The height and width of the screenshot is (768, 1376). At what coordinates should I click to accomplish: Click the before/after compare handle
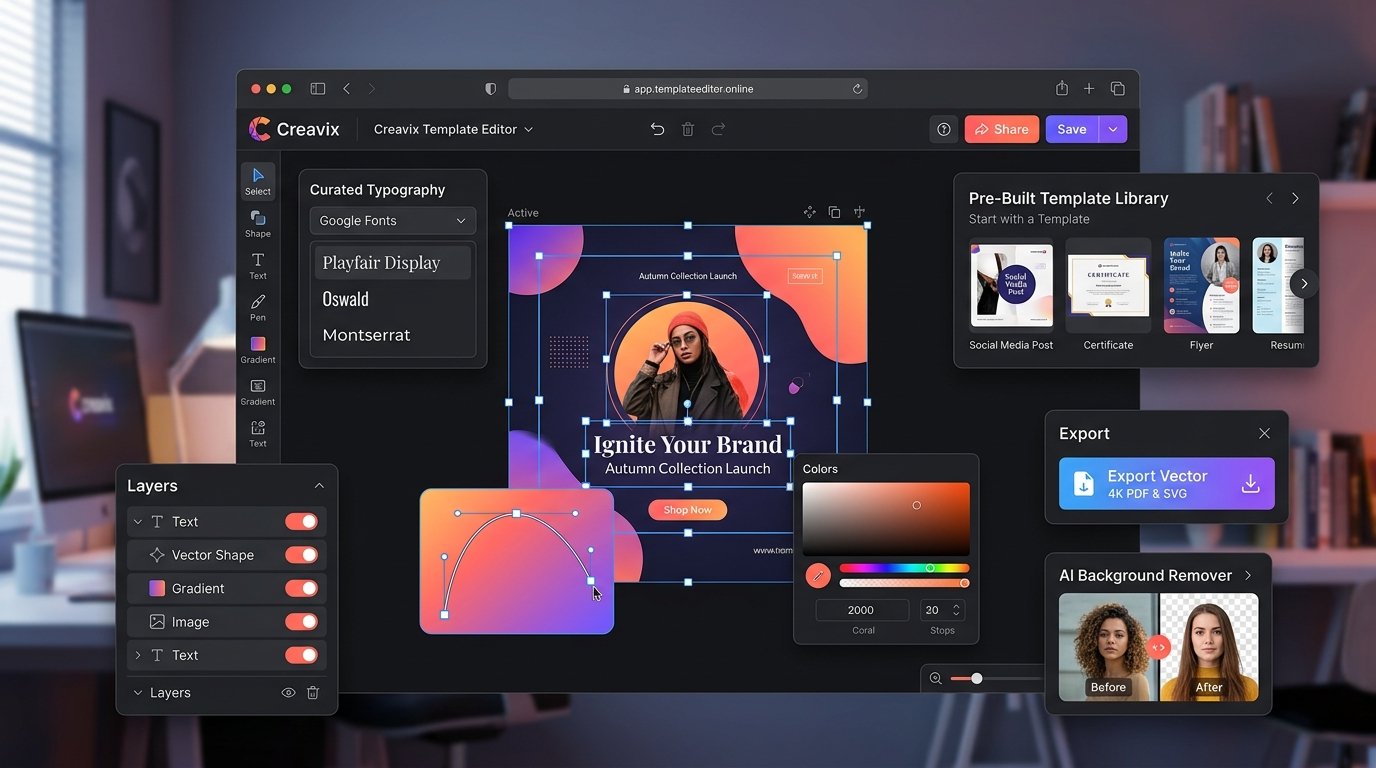click(x=1158, y=647)
